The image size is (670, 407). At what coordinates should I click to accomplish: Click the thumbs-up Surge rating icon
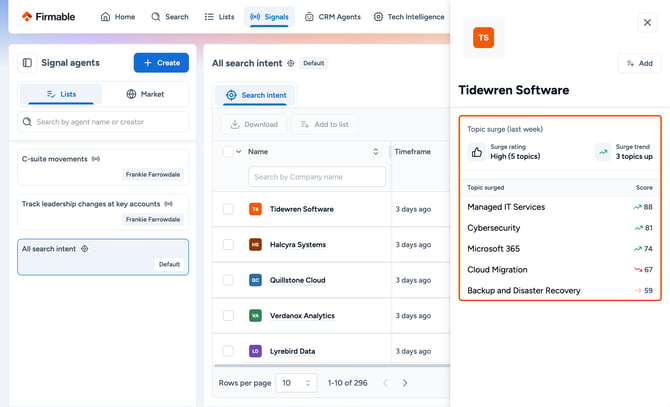click(x=476, y=152)
